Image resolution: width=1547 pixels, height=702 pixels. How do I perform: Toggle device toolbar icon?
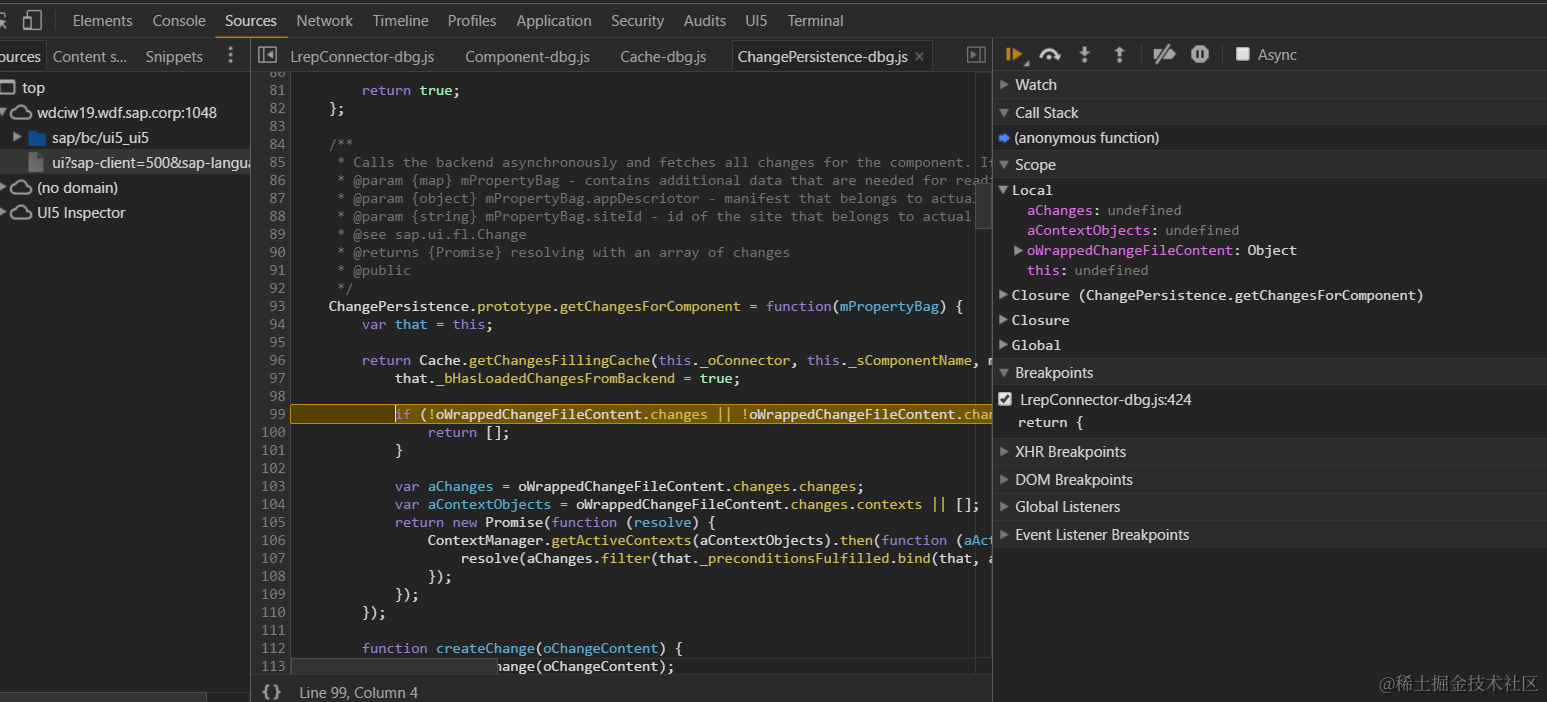pyautogui.click(x=32, y=20)
